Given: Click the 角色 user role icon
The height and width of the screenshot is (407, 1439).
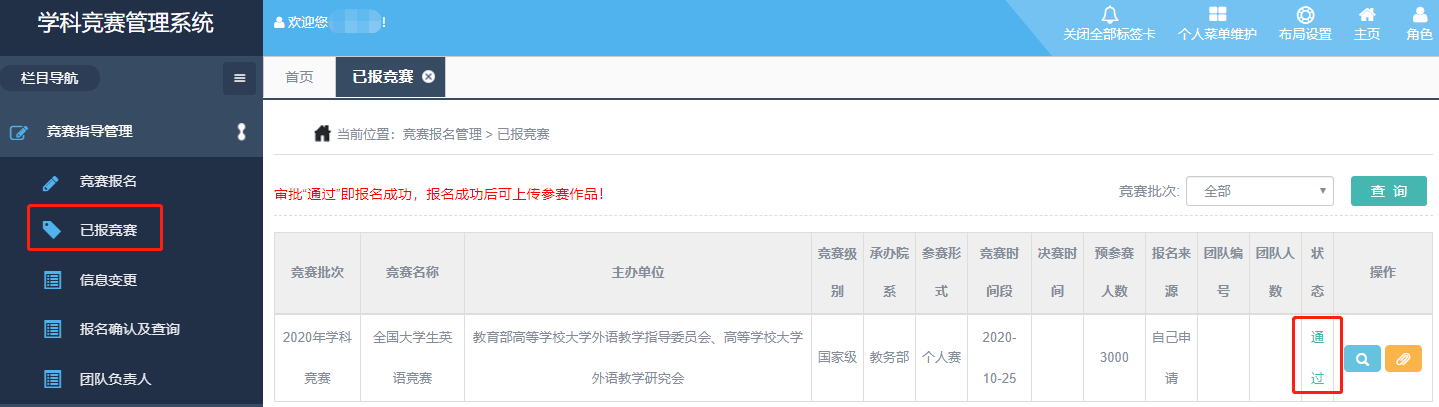Looking at the screenshot, I should 1419,15.
